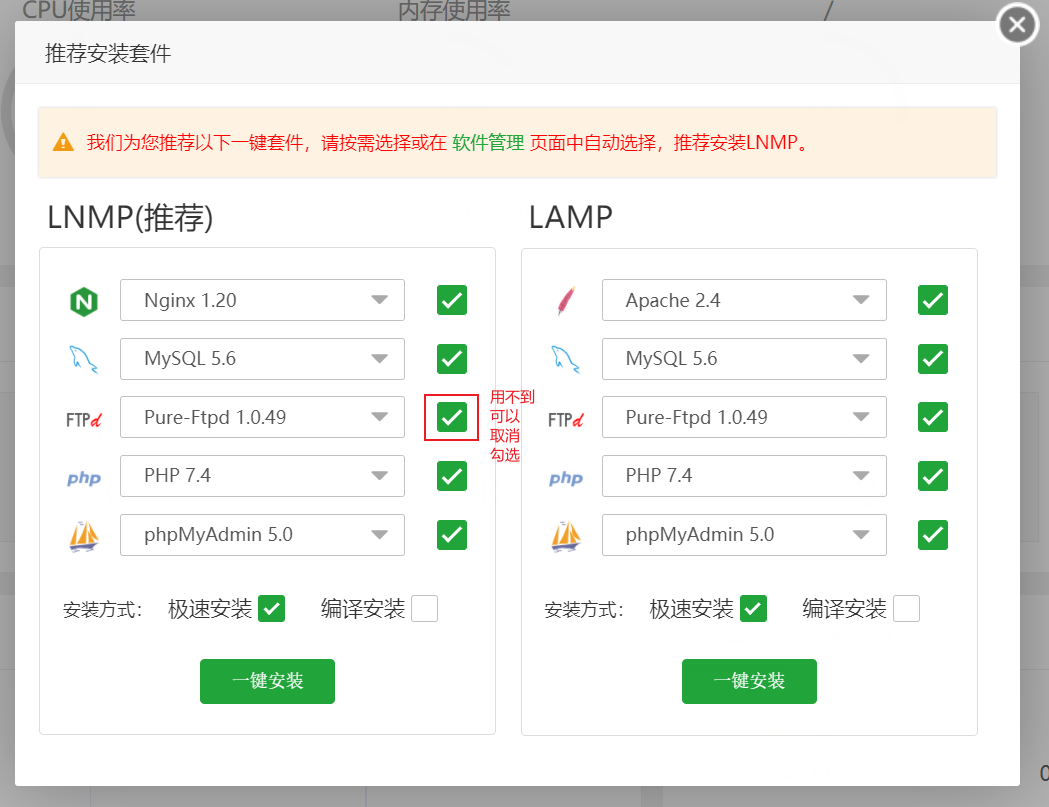Uncheck MySQL 5.6 in LAMP
Image resolution: width=1049 pixels, height=807 pixels.
[x=933, y=359]
